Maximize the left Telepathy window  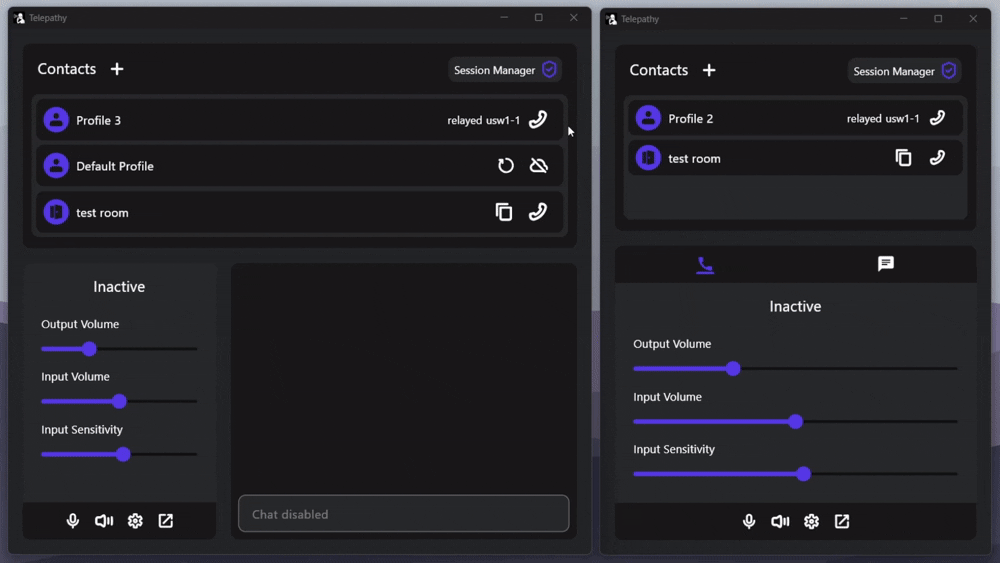pyautogui.click(x=539, y=17)
